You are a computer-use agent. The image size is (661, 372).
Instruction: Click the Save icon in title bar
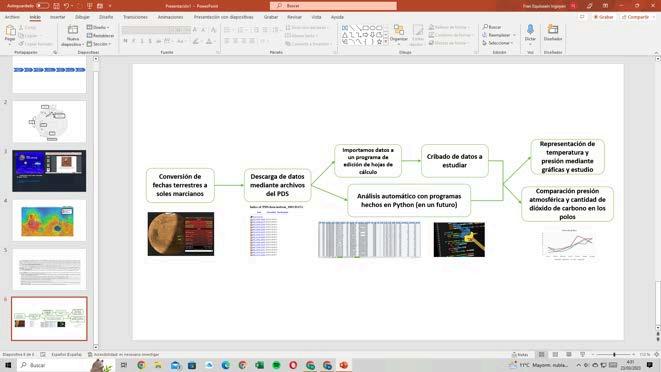click(x=56, y=6)
